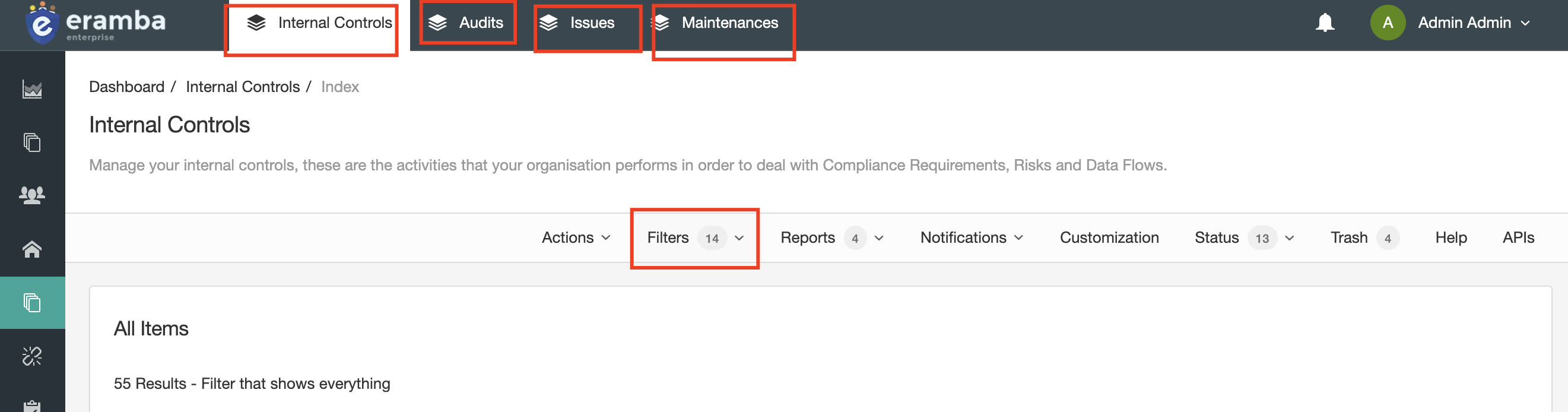Open the Help menu item
Screen dimensions: 1568x412
[1450, 238]
